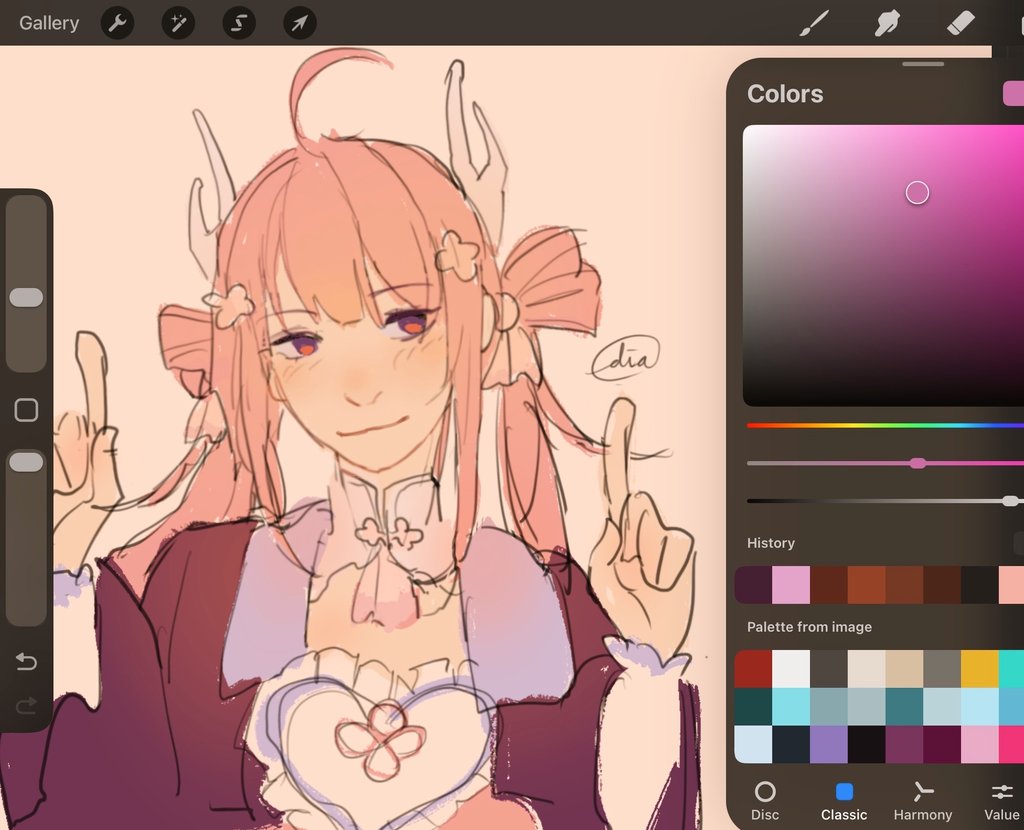The height and width of the screenshot is (830, 1024).
Task: Open the Gallery view
Action: tap(49, 23)
